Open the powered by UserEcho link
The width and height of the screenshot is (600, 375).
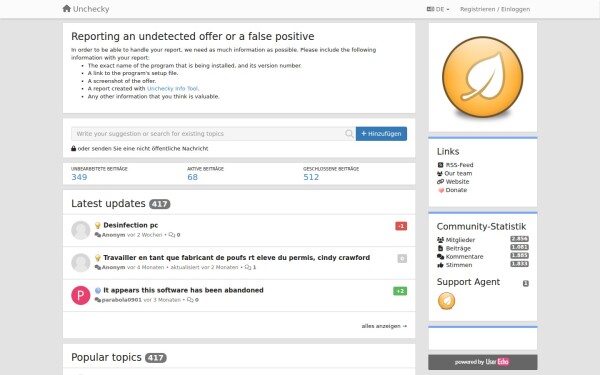coord(483,362)
